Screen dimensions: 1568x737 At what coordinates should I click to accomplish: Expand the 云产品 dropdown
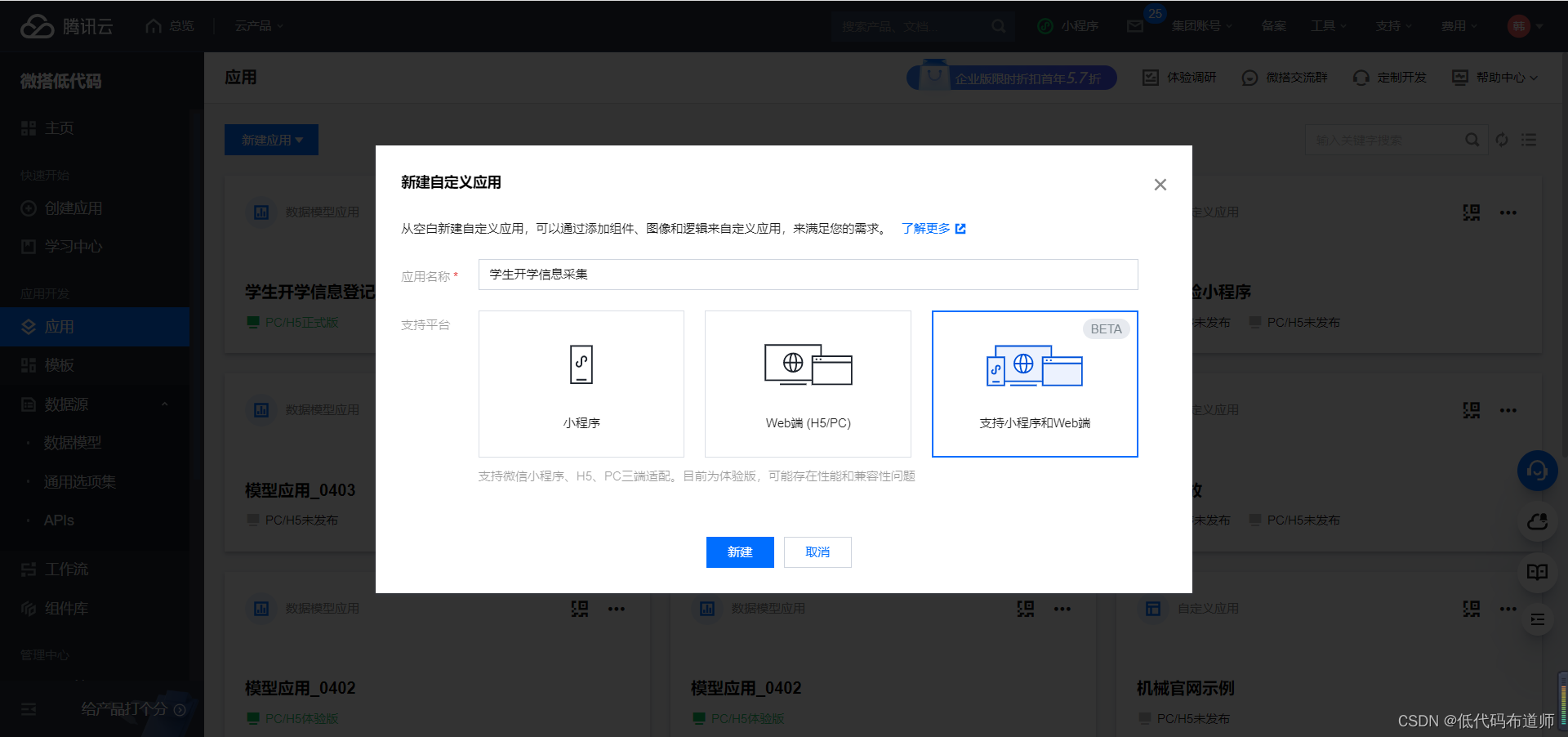[259, 26]
